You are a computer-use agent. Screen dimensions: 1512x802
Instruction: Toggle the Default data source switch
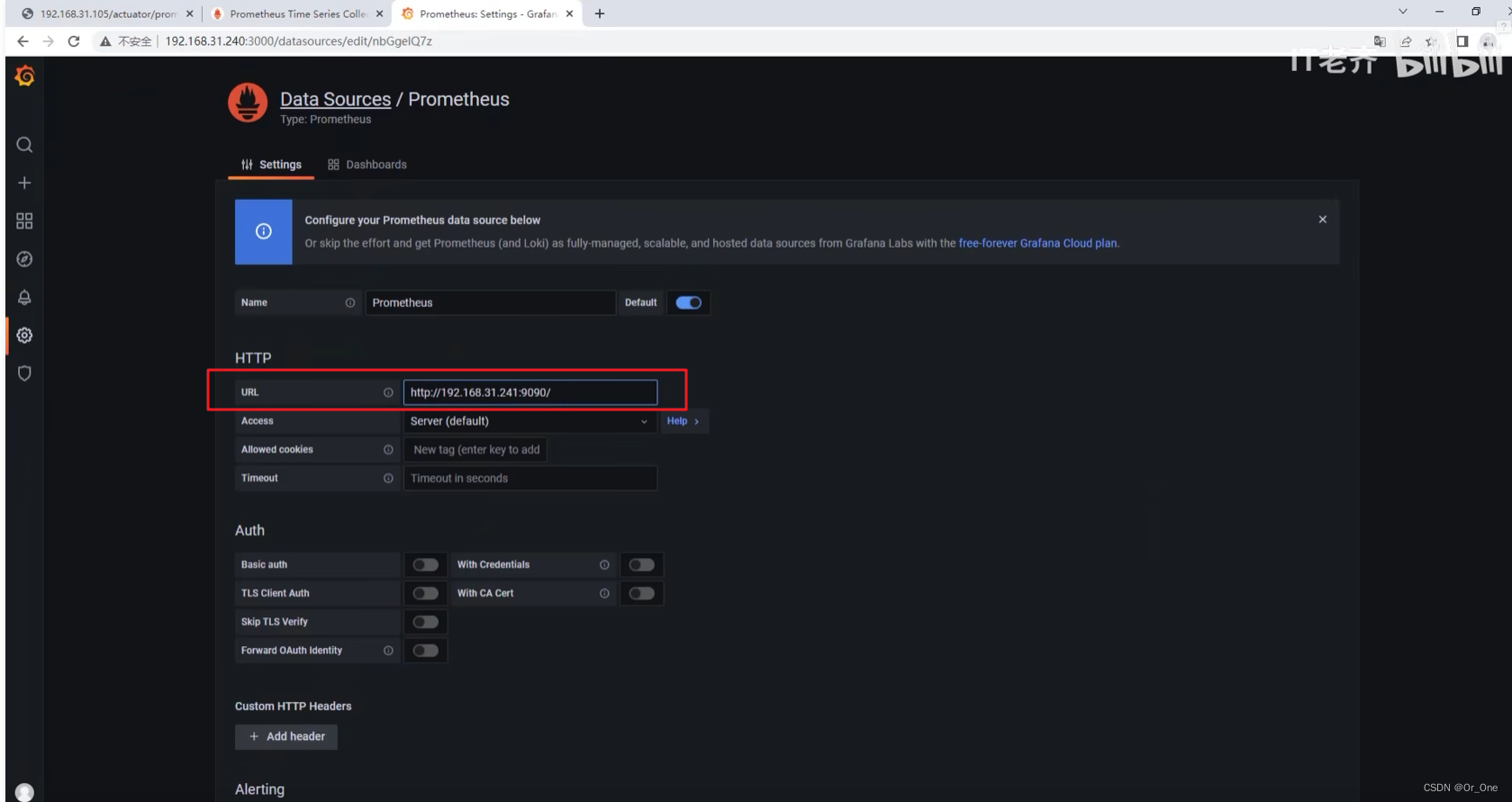(689, 302)
